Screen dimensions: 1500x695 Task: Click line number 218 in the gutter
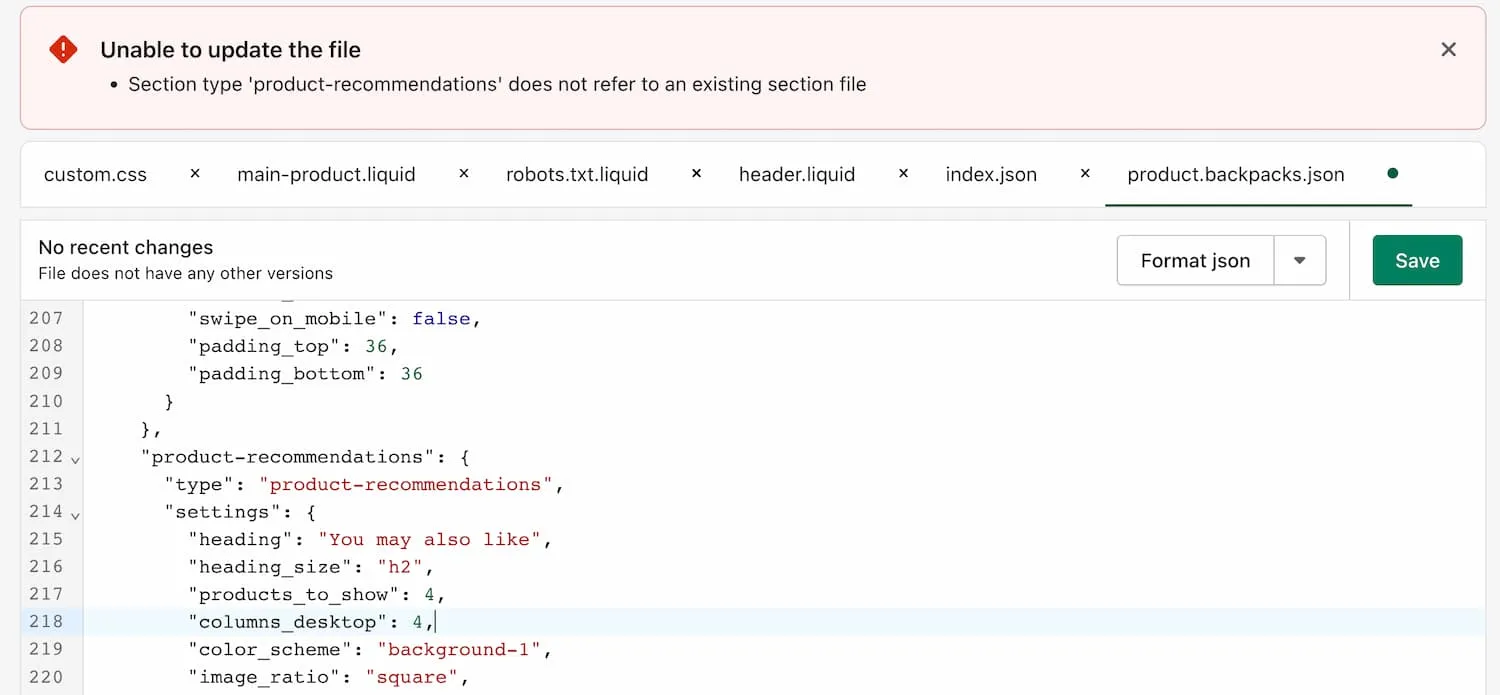46,622
